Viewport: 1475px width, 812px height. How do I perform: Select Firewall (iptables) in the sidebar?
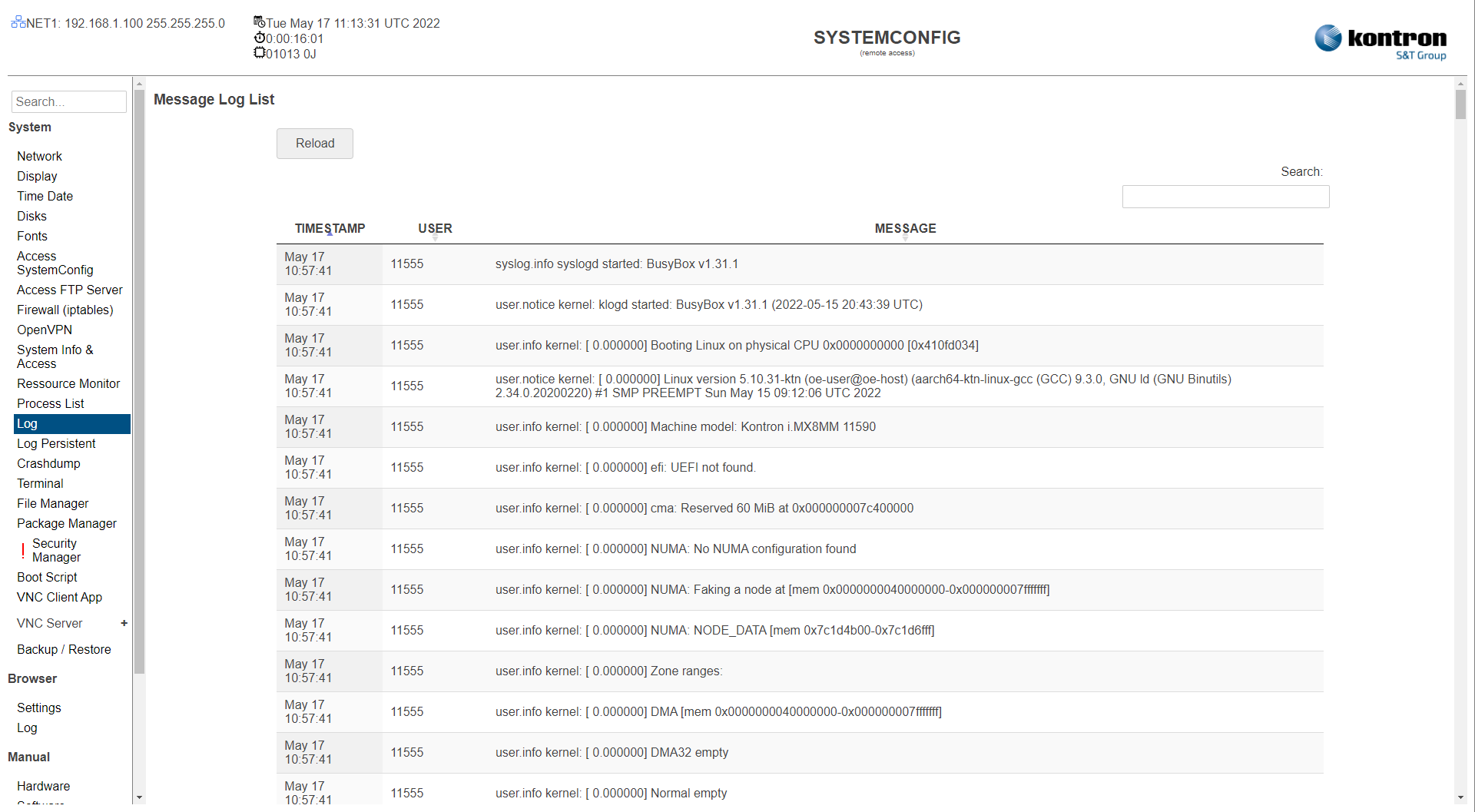coord(65,310)
